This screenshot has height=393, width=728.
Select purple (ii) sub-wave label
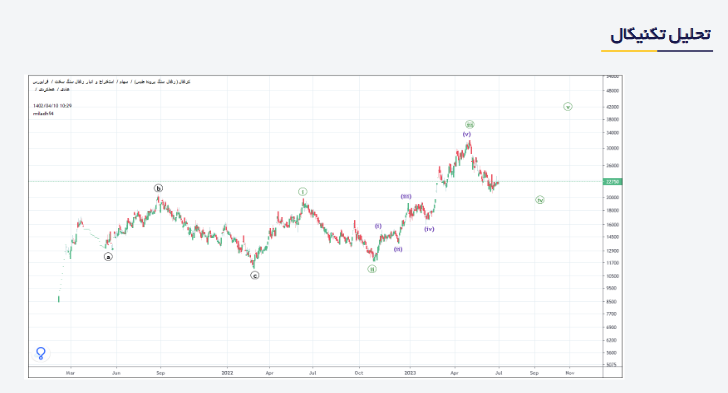coord(398,249)
